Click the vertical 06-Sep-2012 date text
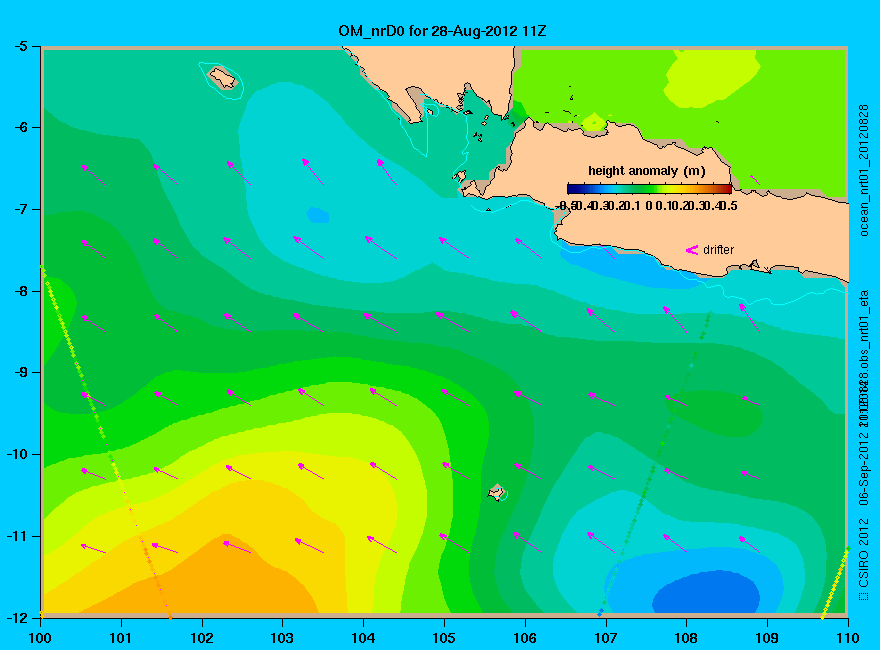 click(864, 466)
